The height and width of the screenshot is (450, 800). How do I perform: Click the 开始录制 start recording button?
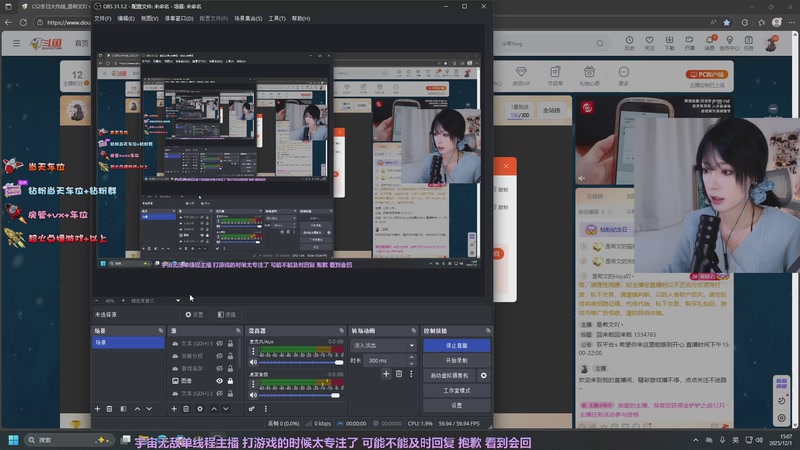click(x=457, y=360)
